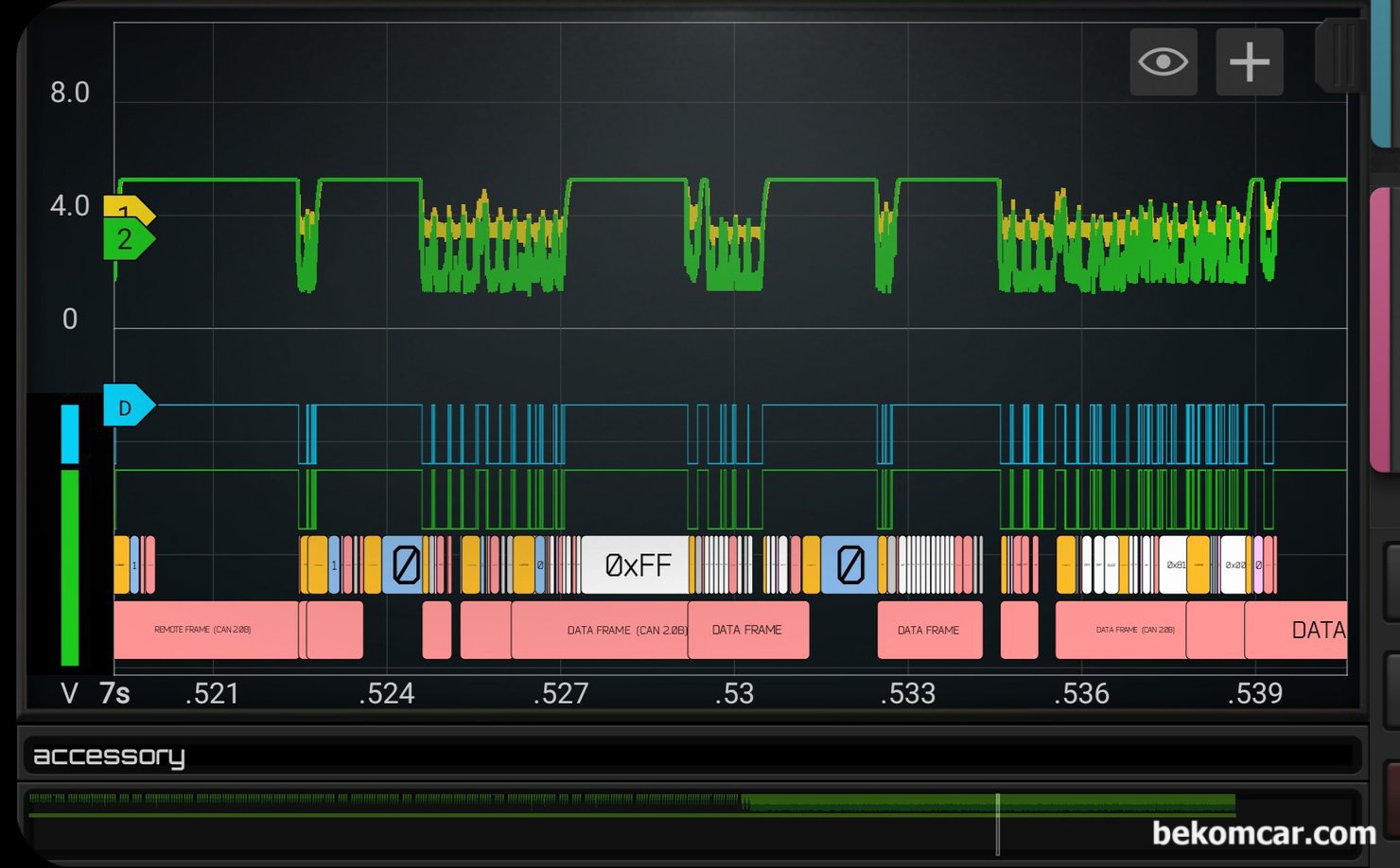Click the small 0x81 decoded byte block
Viewport: 1400px width, 868px height.
[1174, 565]
